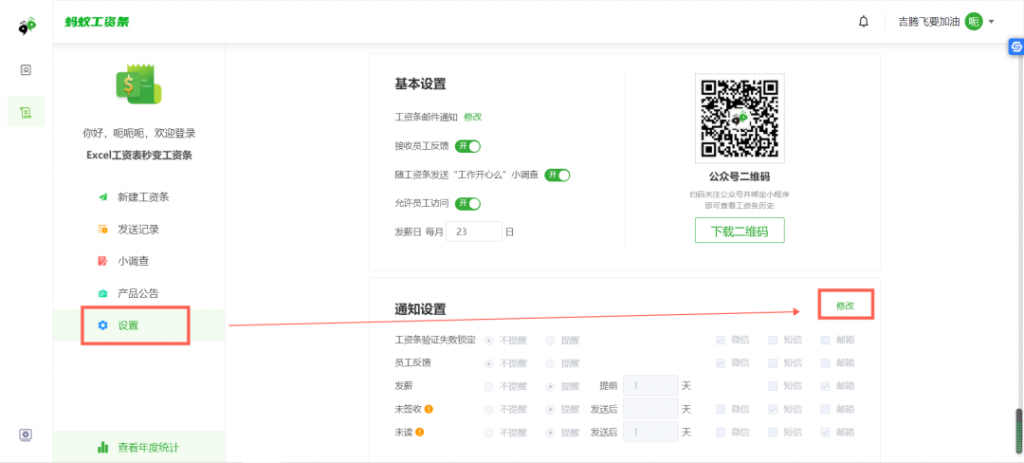Click the orange info icon beside 未读
This screenshot has width=1024, height=463.
click(420, 432)
